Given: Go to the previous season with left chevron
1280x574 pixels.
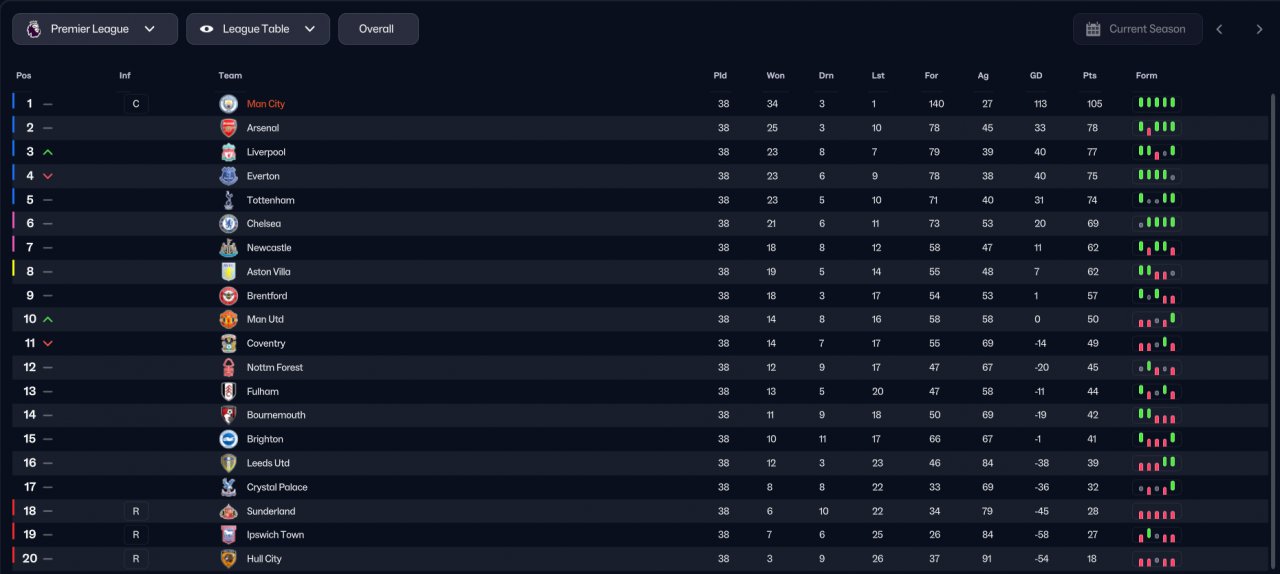Looking at the screenshot, I should 1219,29.
